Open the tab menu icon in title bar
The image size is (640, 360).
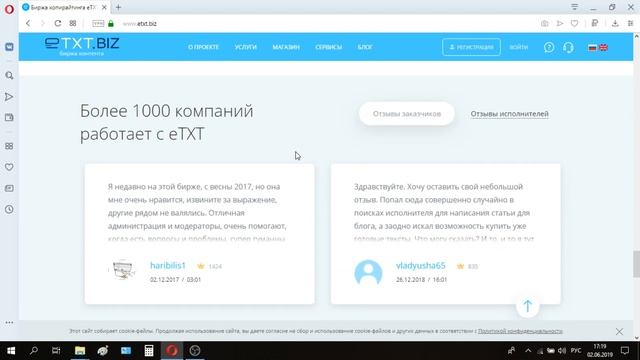click(x=574, y=7)
